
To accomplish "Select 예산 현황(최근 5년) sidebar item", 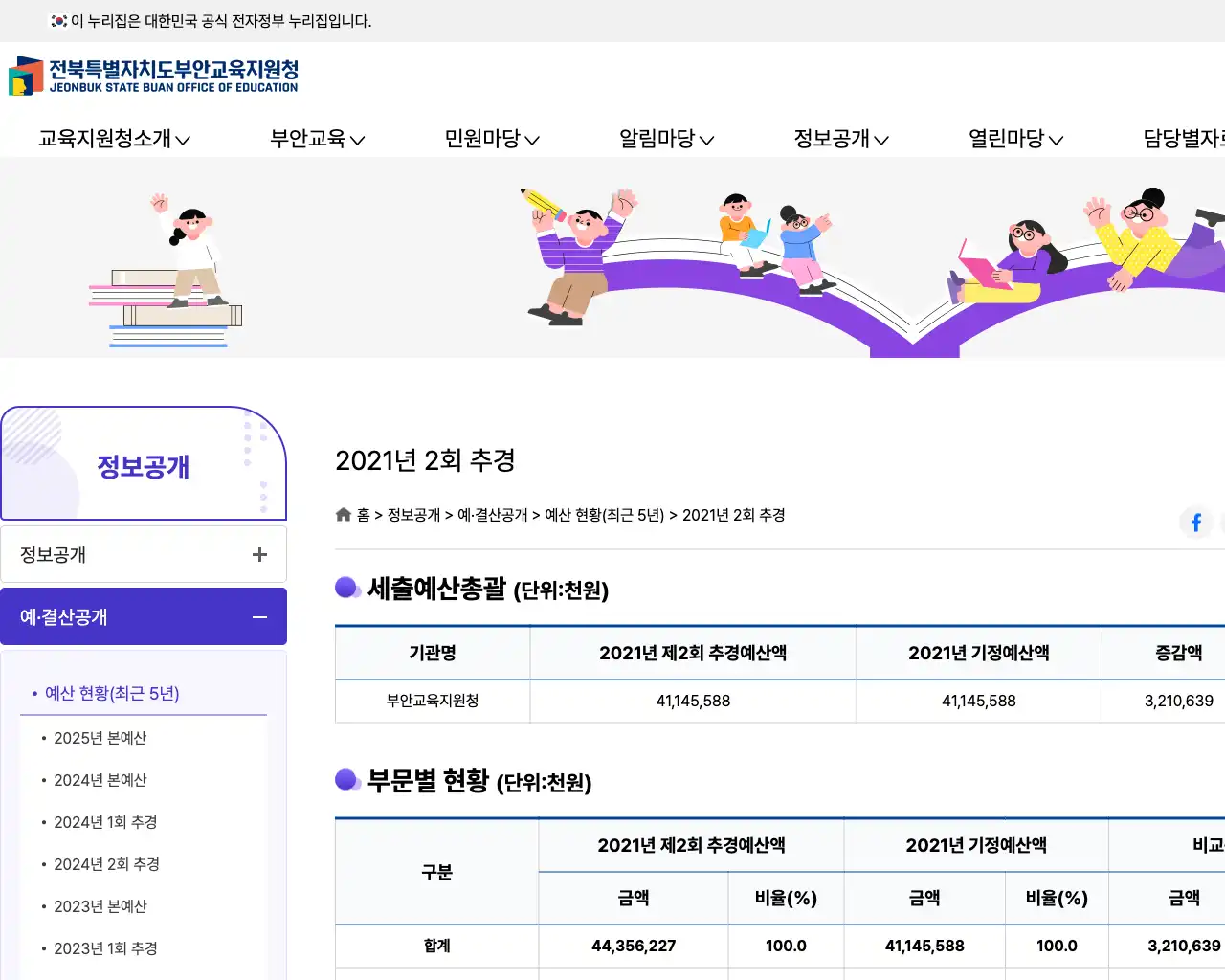I will click(112, 693).
